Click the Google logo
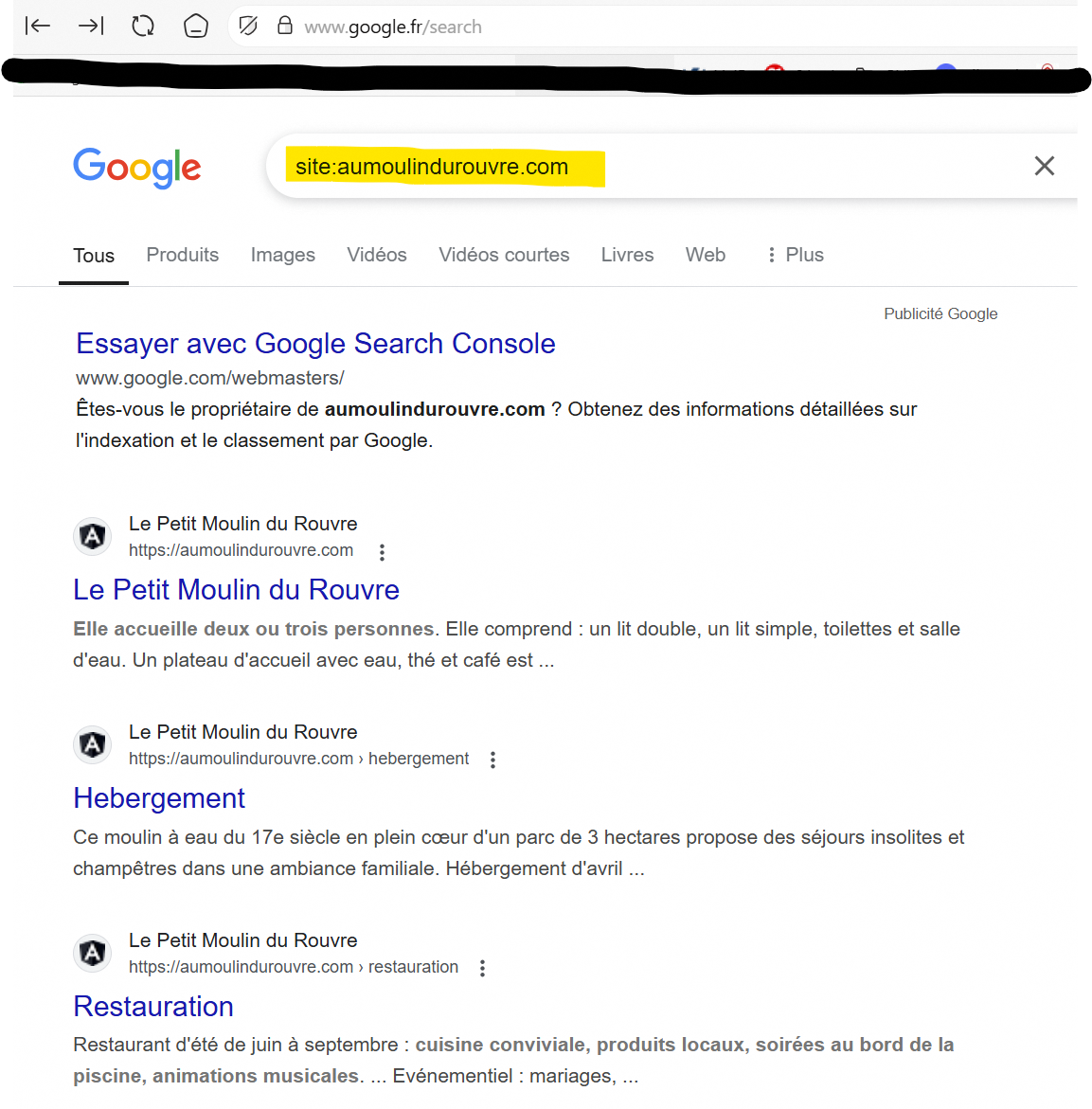 [x=137, y=168]
